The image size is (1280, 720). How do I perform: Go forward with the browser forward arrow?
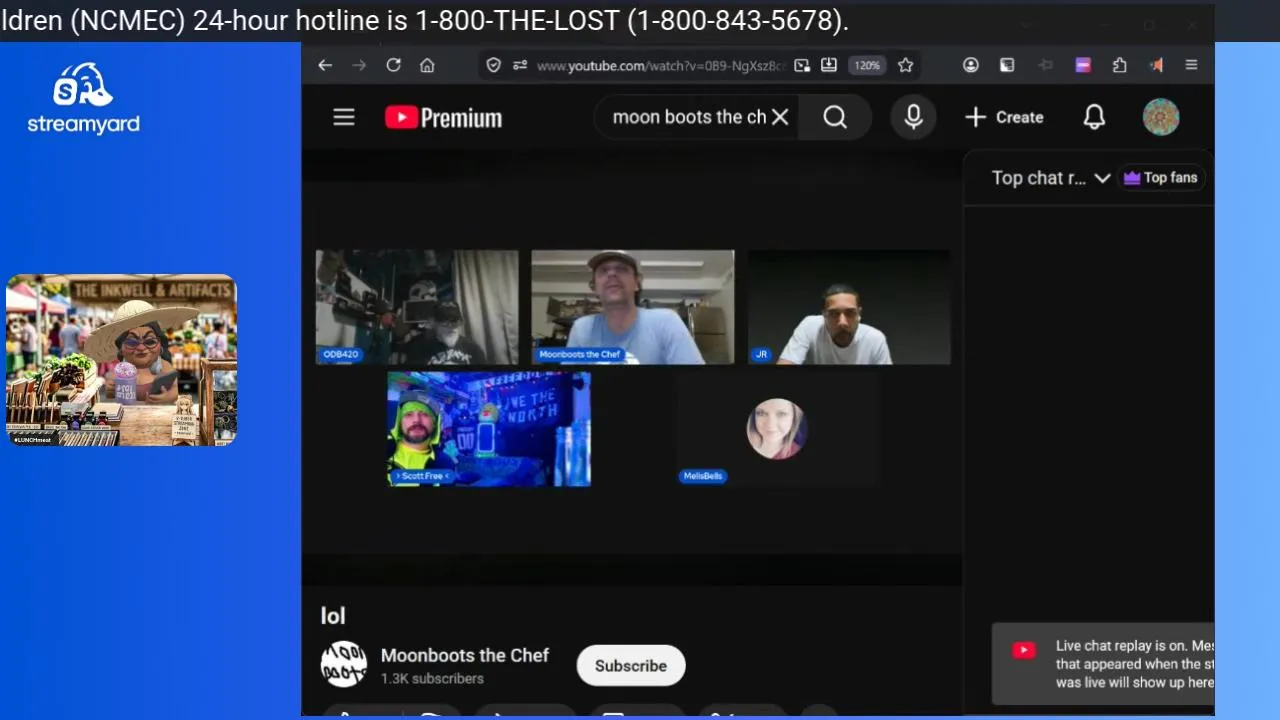pos(359,65)
